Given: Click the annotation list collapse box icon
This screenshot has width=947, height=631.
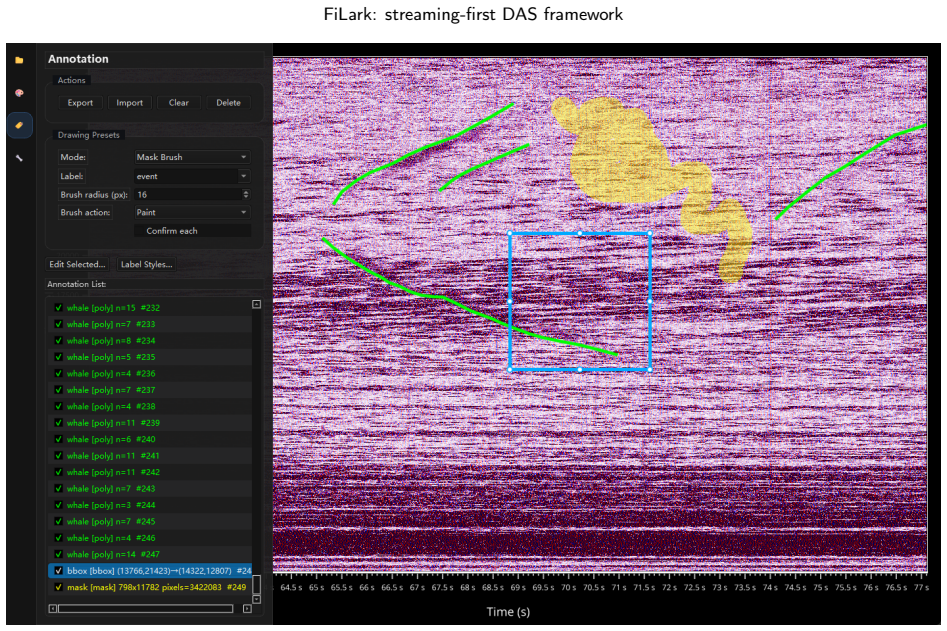Looking at the screenshot, I should coord(256,304).
